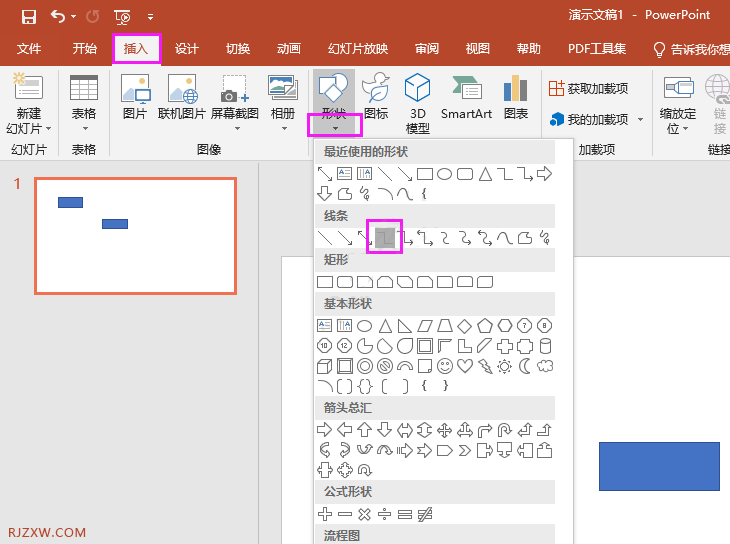
Task: Switch to the 动画 tab
Action: click(289, 48)
